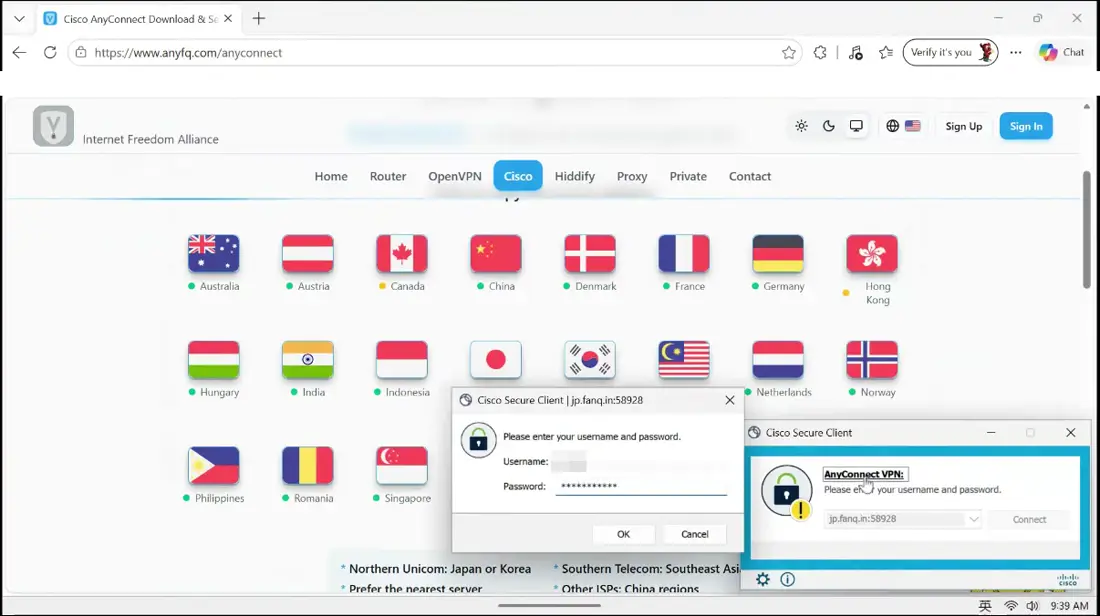
Task: Select the Australia flag server
Action: coord(214,253)
